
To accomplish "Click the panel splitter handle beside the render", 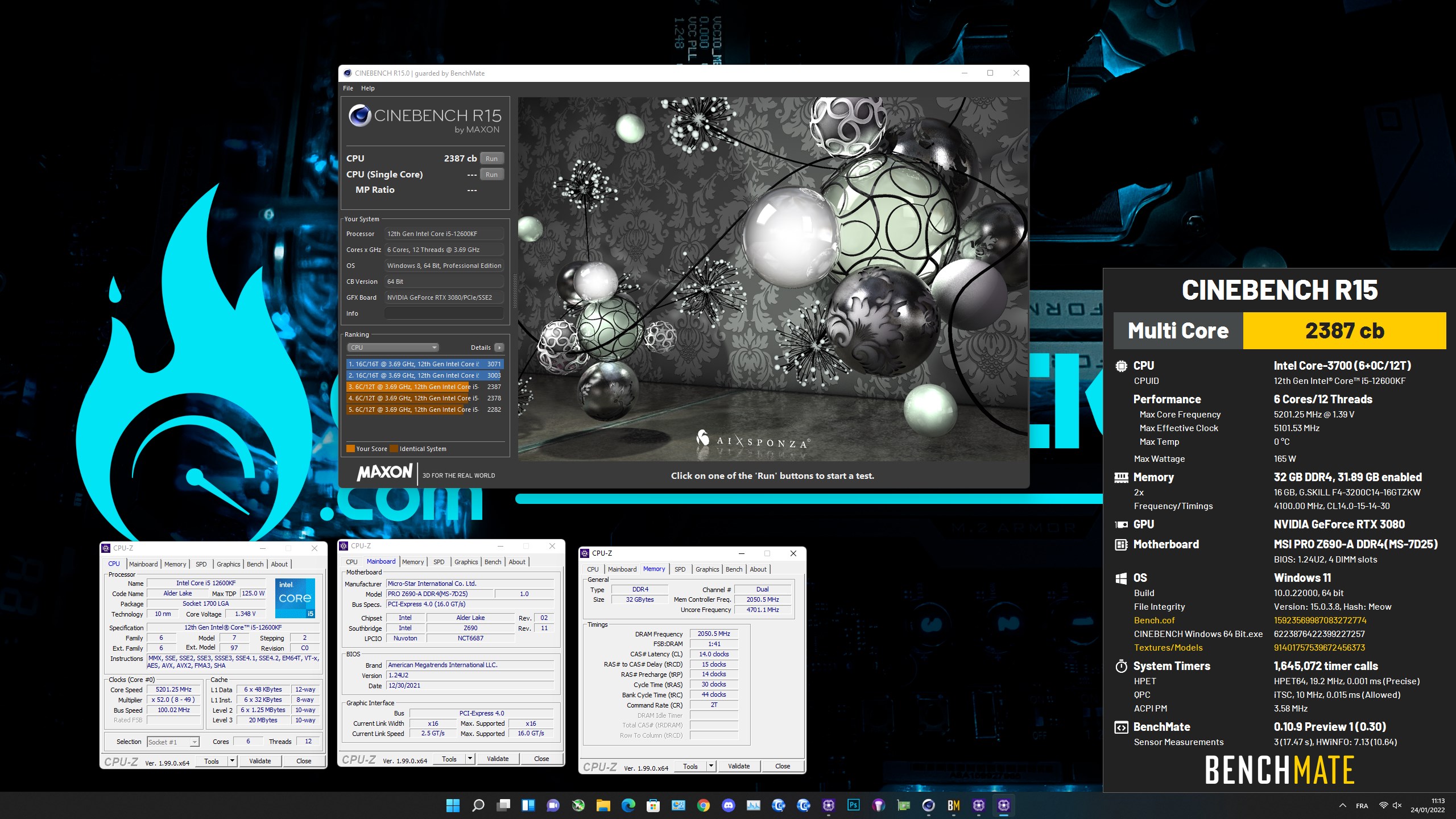I will [x=515, y=290].
